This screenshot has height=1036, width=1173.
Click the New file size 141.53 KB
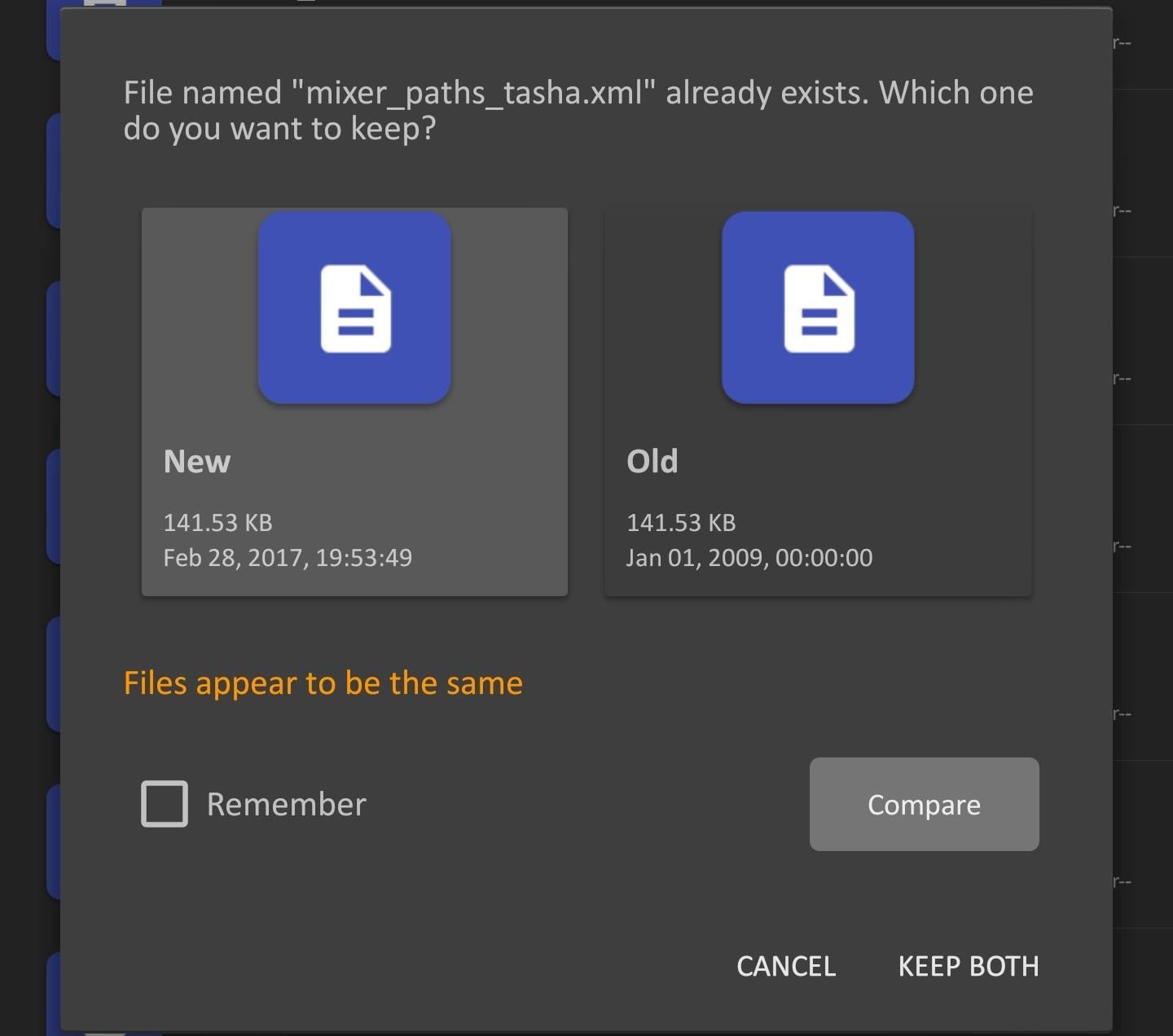tap(217, 522)
